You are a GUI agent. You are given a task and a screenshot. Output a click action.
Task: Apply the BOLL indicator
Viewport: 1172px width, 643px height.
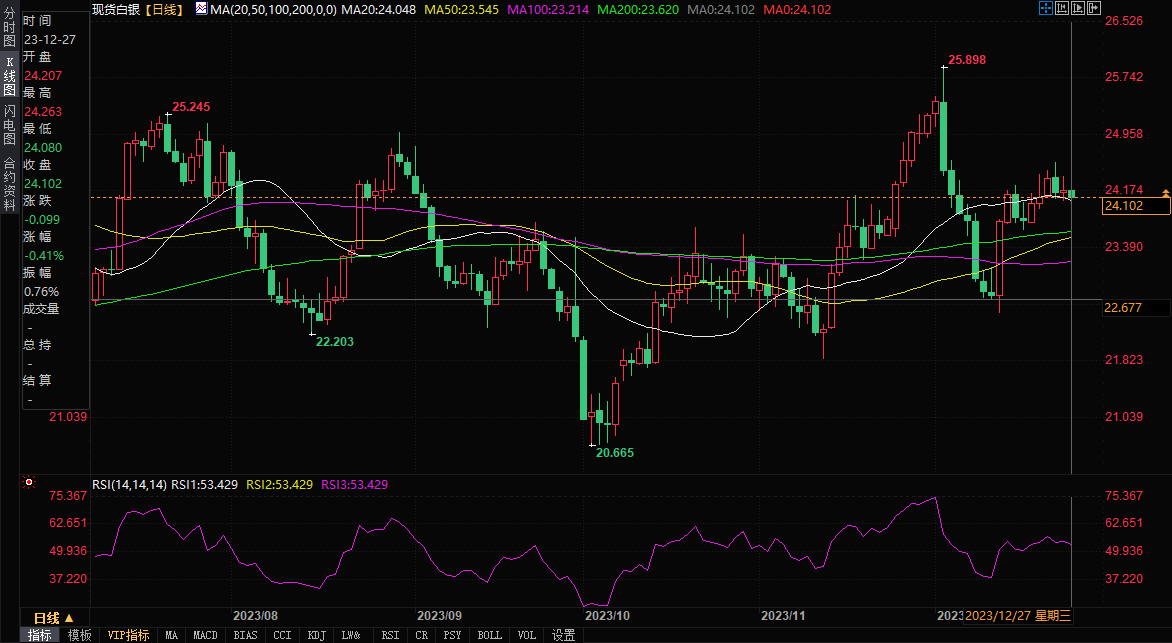[489, 635]
